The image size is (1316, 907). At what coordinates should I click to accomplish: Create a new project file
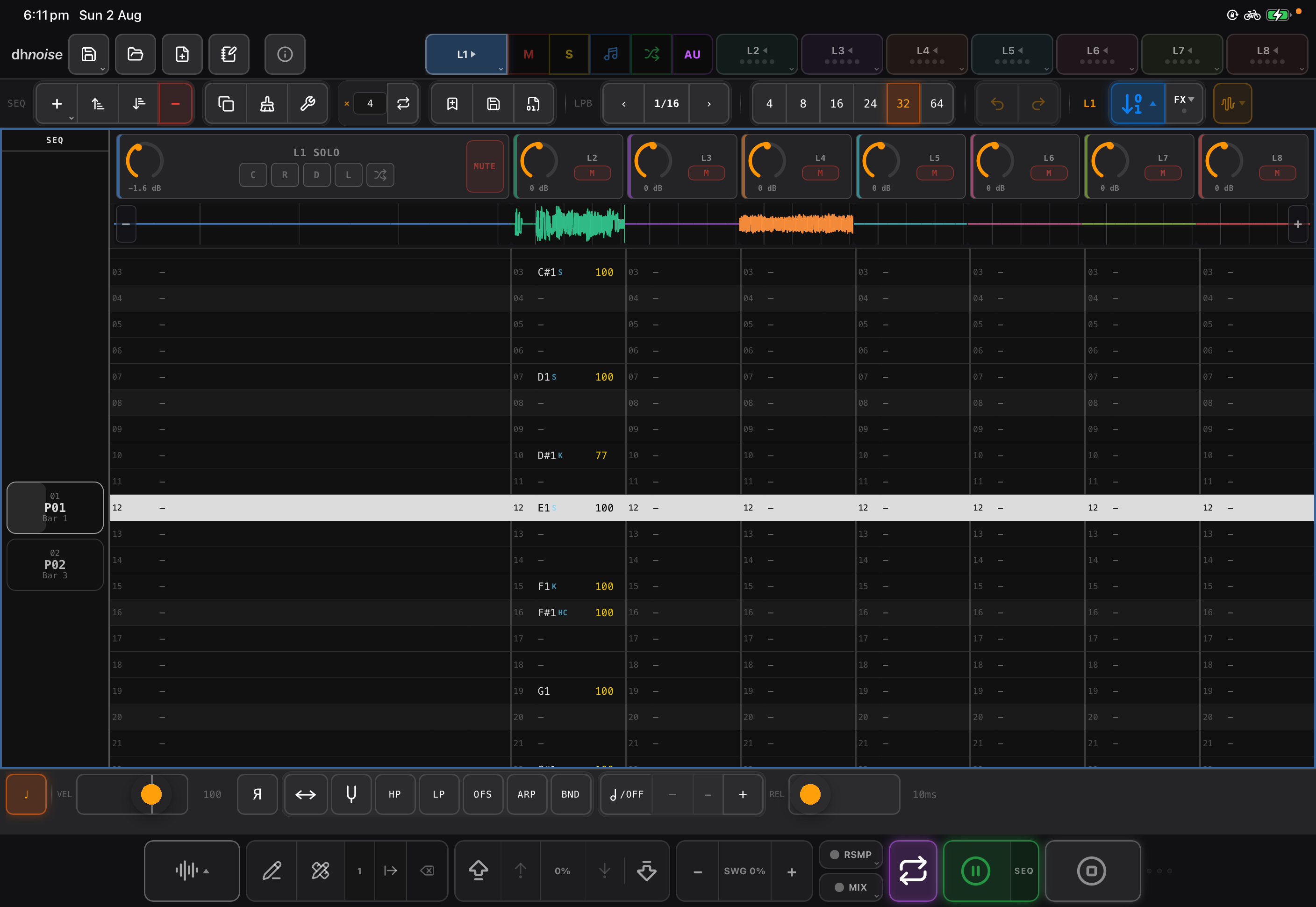pos(182,54)
